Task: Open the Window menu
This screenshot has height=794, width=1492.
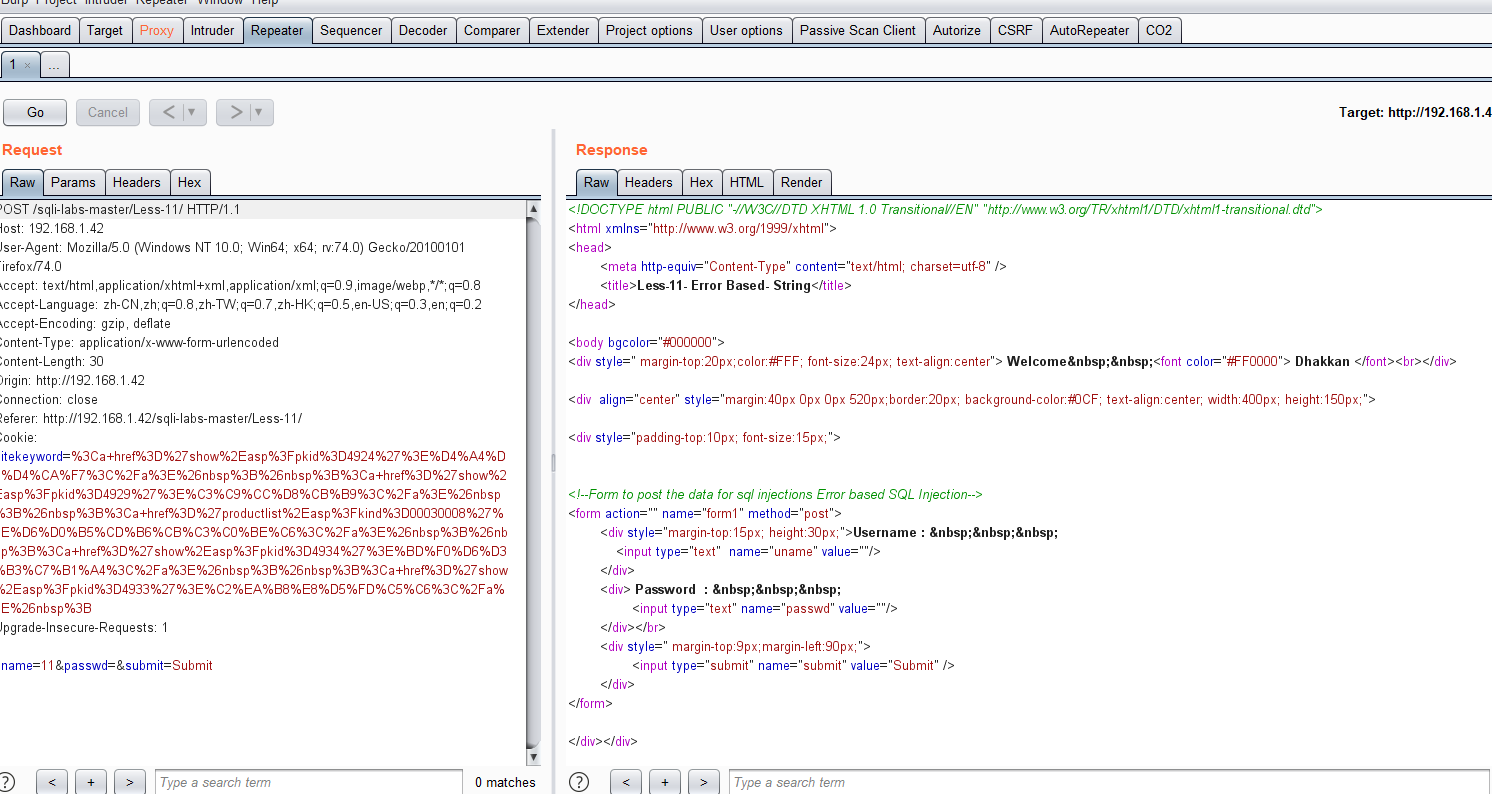Action: pyautogui.click(x=219, y=3)
